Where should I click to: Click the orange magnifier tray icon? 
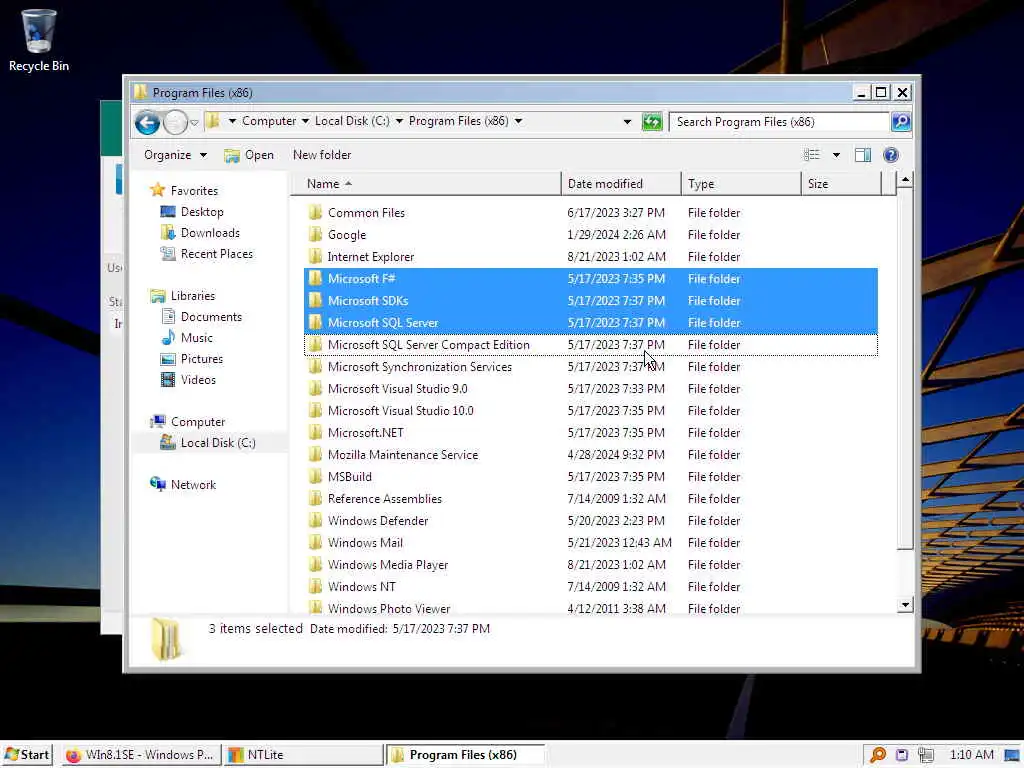(x=878, y=755)
